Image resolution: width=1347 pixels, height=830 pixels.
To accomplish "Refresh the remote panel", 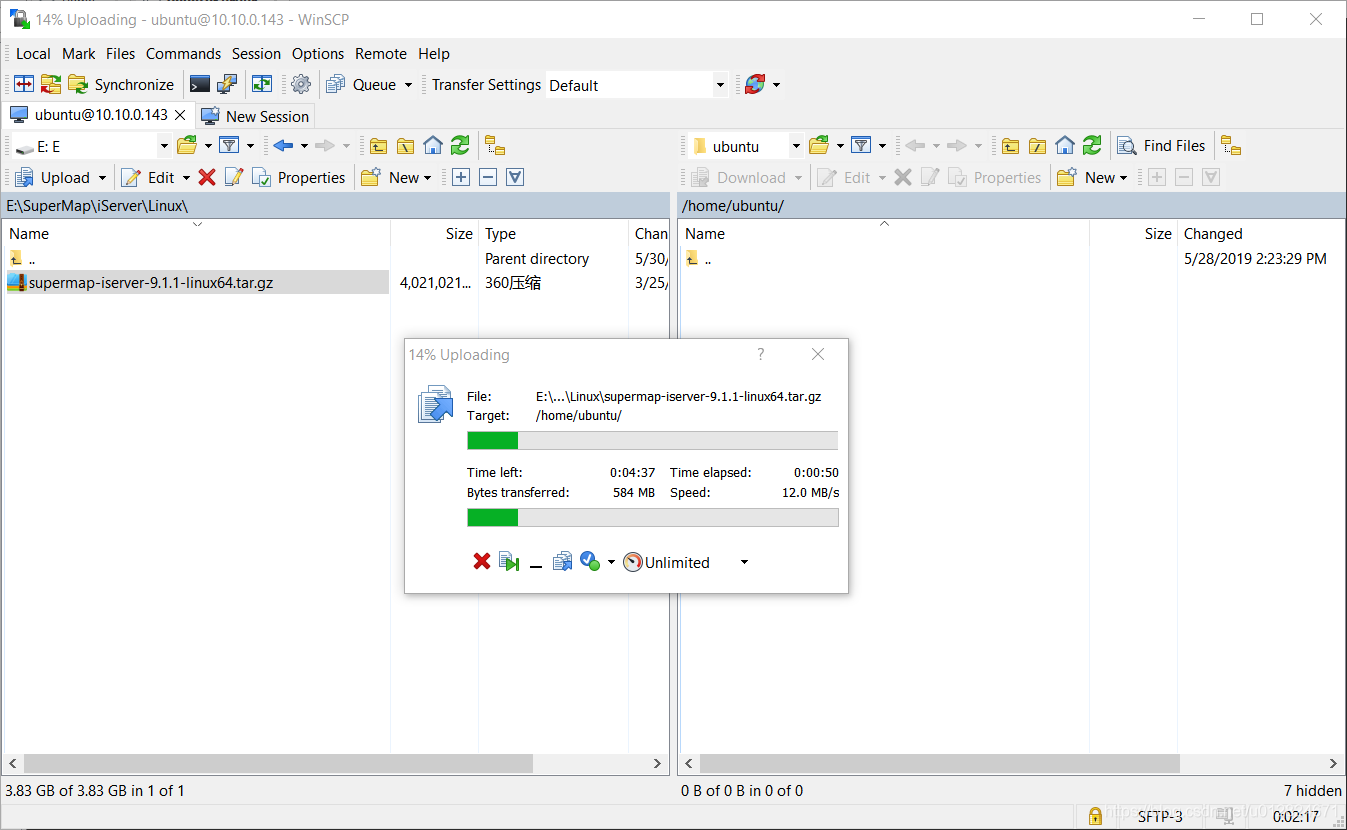I will click(1092, 146).
